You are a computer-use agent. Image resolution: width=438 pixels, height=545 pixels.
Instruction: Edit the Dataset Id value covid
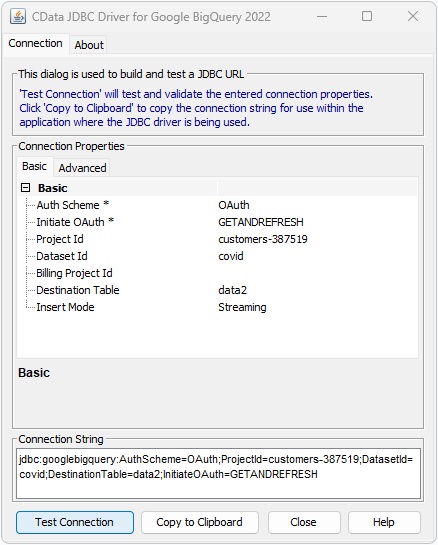tap(317, 256)
